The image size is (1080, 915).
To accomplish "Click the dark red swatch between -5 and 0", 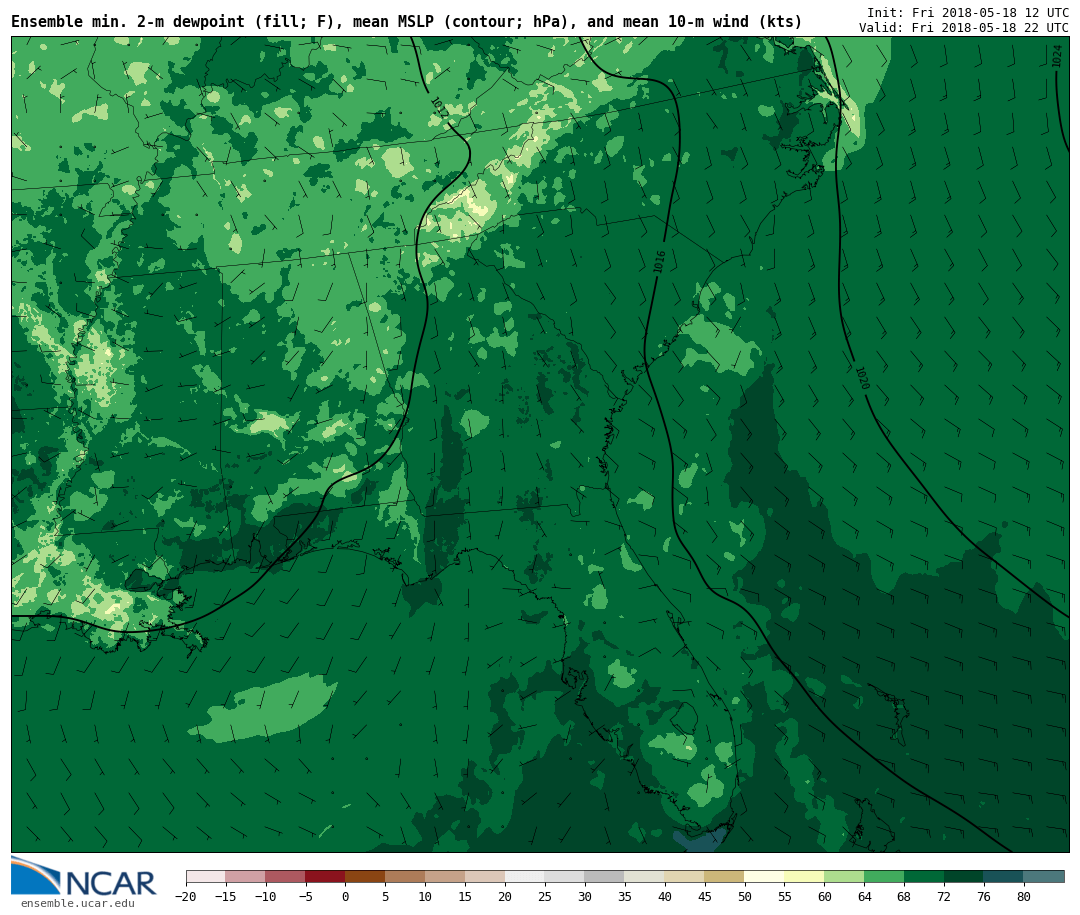I will click(x=325, y=877).
